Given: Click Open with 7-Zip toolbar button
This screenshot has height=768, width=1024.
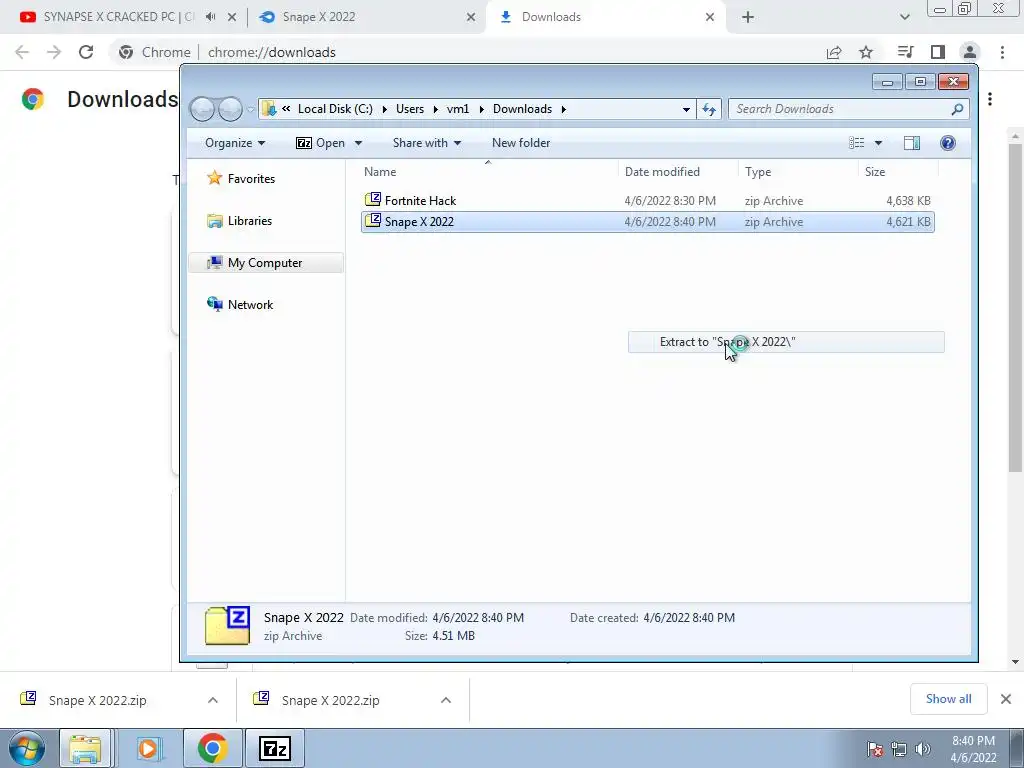Looking at the screenshot, I should click(321, 143).
